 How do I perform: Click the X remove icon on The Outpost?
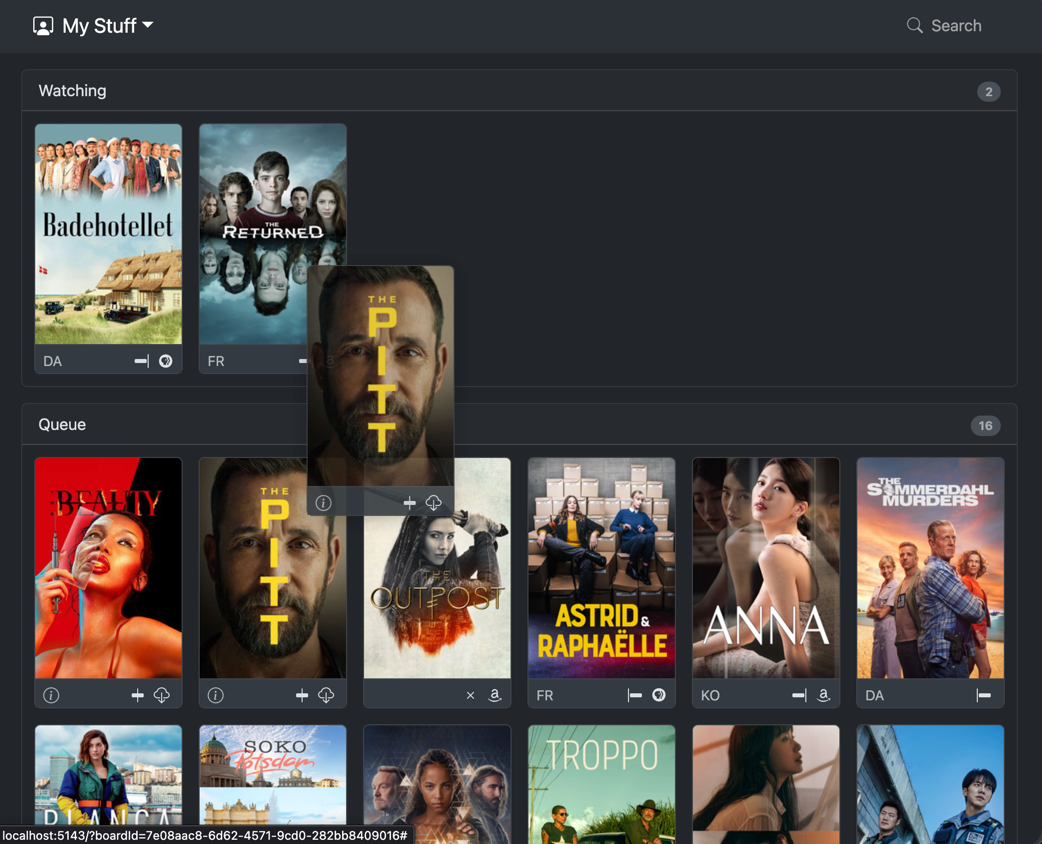(x=470, y=695)
